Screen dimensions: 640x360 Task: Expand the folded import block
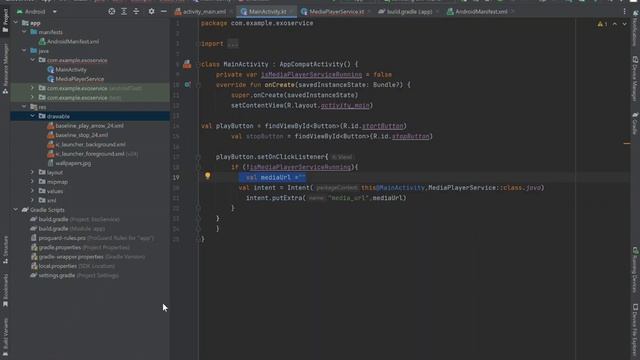(x=233, y=44)
